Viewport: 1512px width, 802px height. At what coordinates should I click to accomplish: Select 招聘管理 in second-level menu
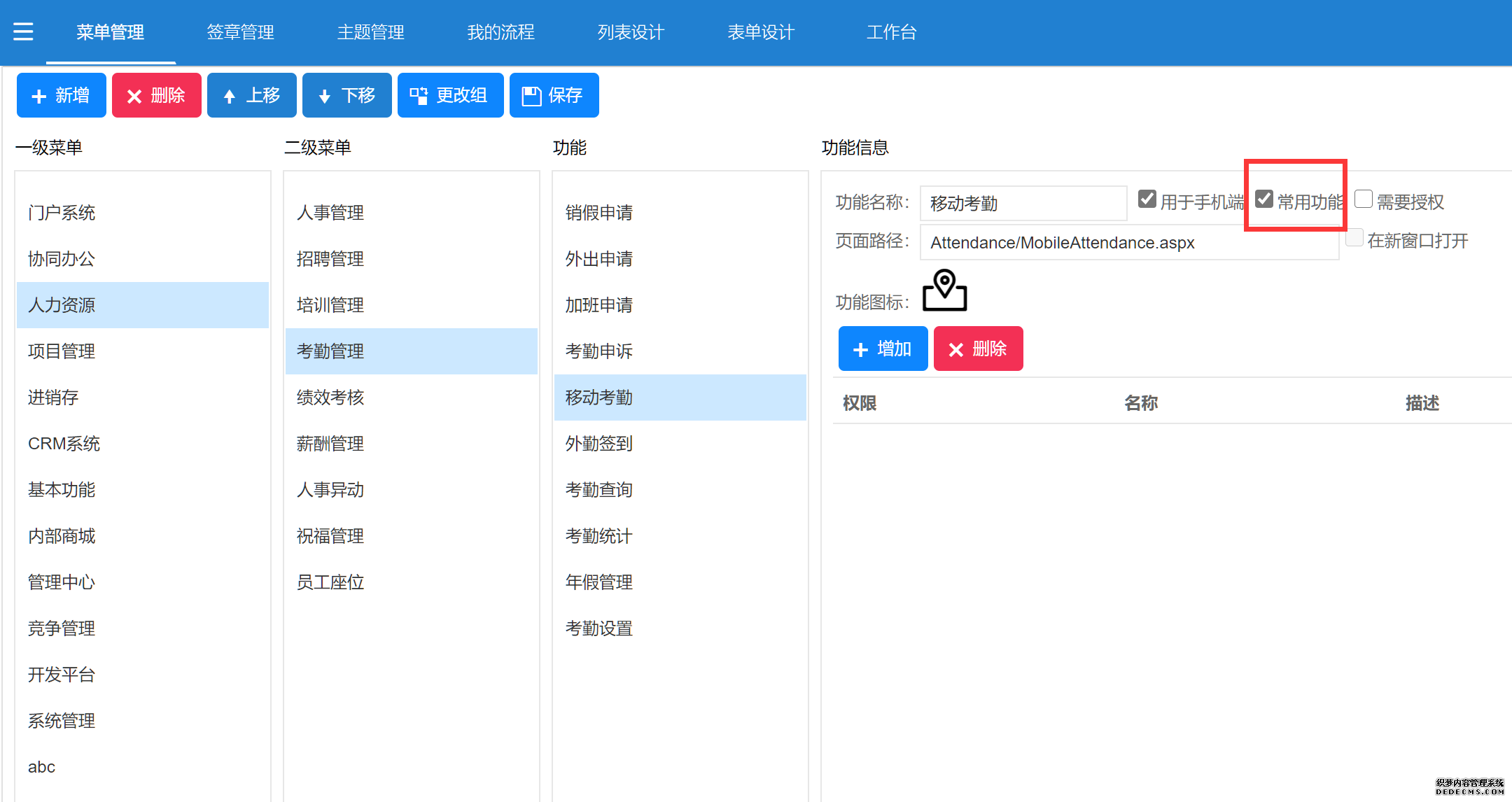(412, 259)
